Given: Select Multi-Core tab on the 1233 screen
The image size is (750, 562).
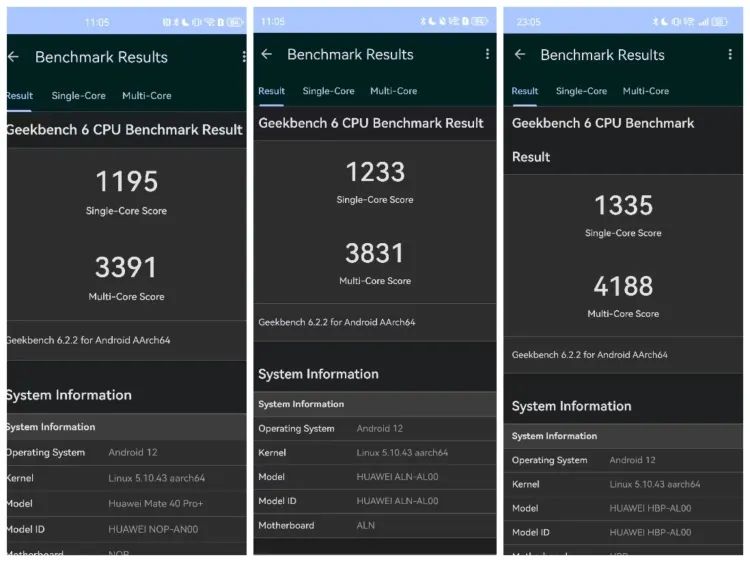Looking at the screenshot, I should click(x=393, y=91).
